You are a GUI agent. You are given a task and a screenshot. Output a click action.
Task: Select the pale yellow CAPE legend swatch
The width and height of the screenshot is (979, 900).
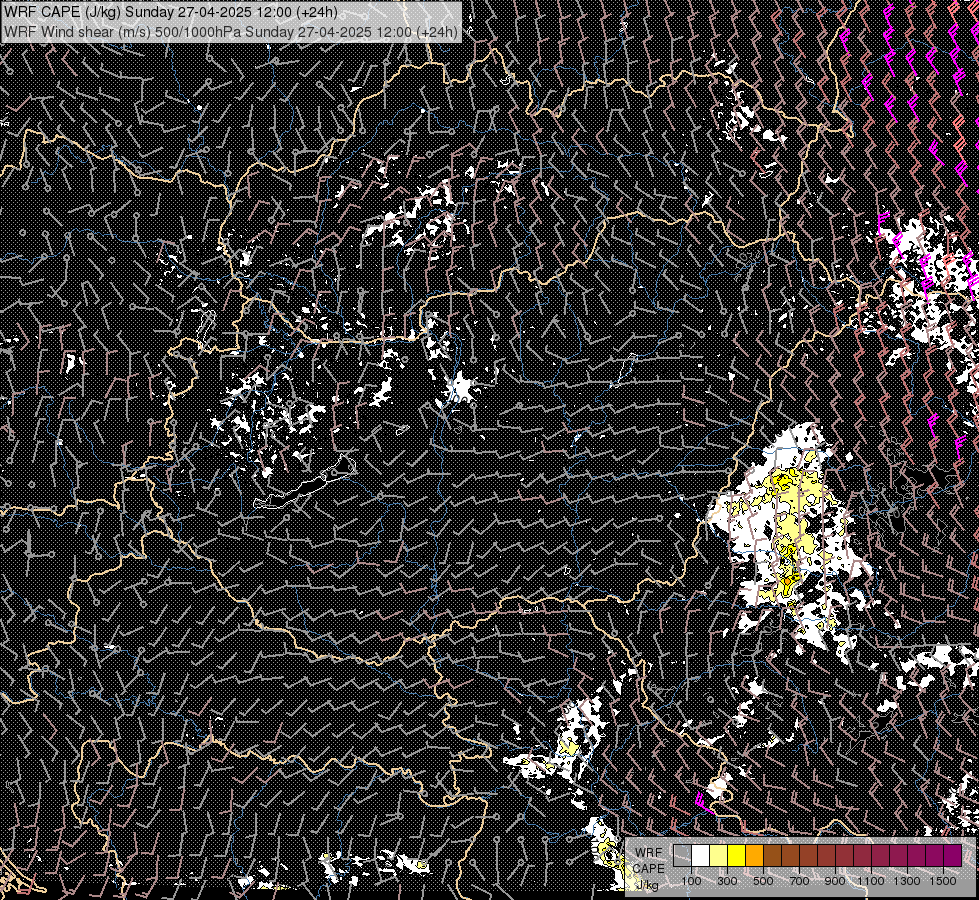719,855
